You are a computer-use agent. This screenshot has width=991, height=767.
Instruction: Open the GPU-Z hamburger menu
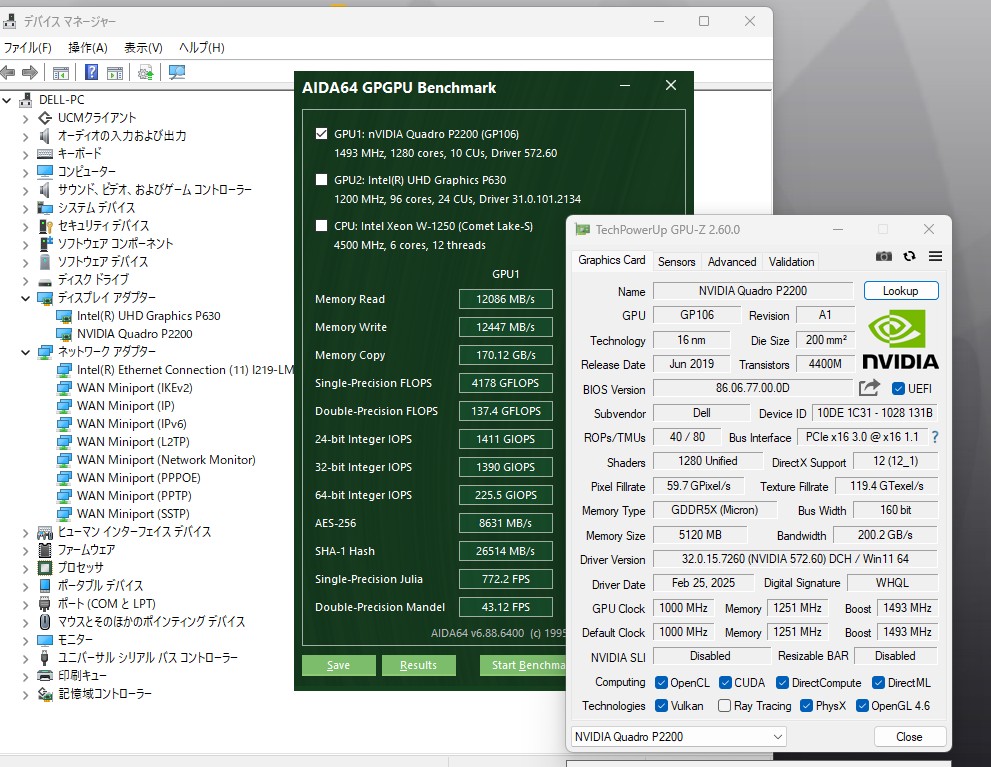pyautogui.click(x=935, y=256)
